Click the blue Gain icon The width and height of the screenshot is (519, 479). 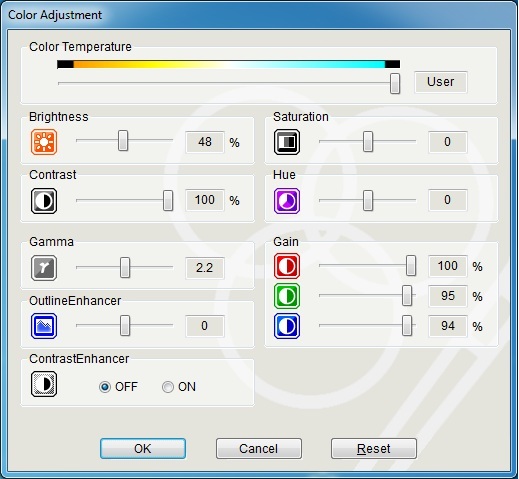(x=287, y=326)
